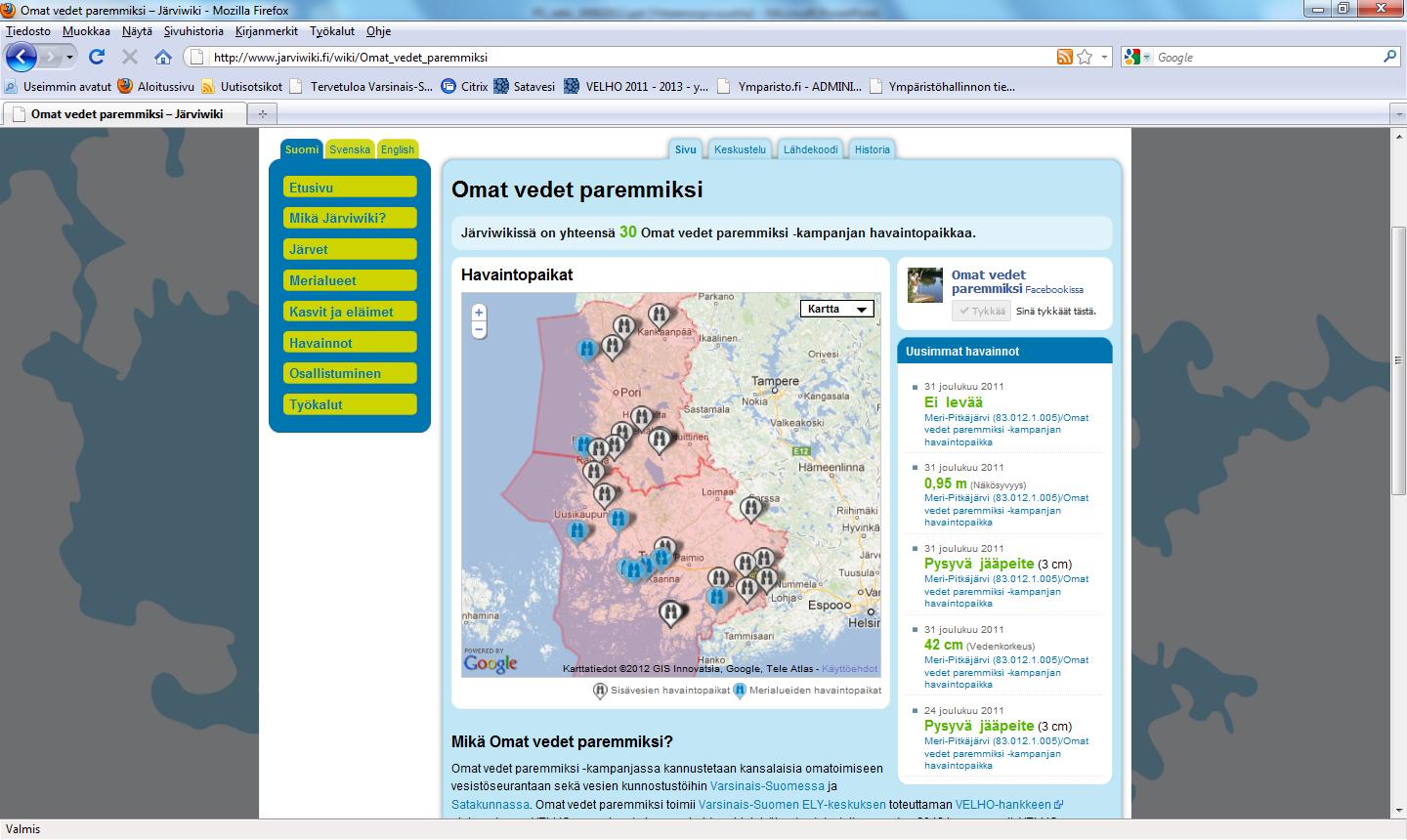This screenshot has height=840, width=1407.
Task: Click the map marker near Kankaanpää
Action: (660, 315)
